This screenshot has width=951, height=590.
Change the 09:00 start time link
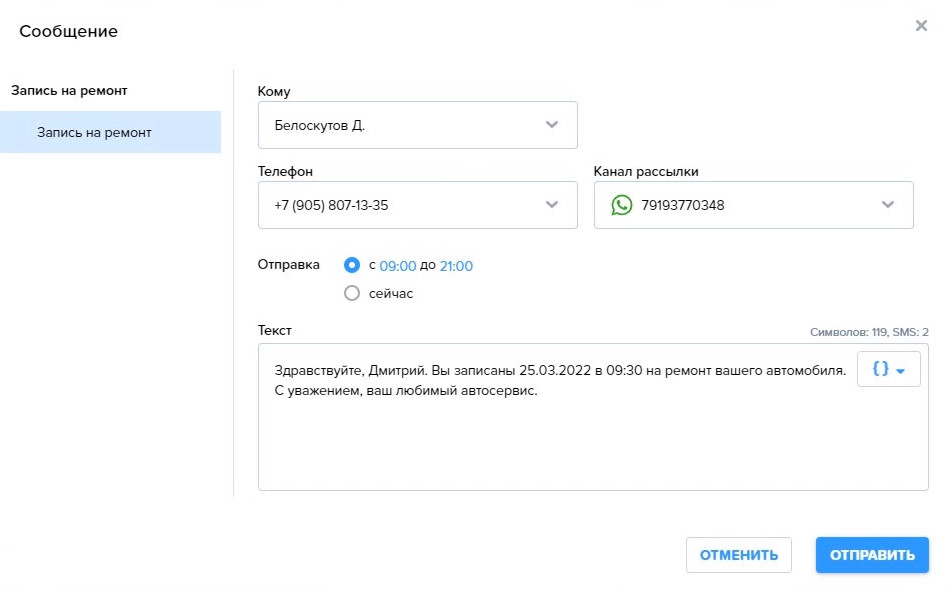click(397, 266)
